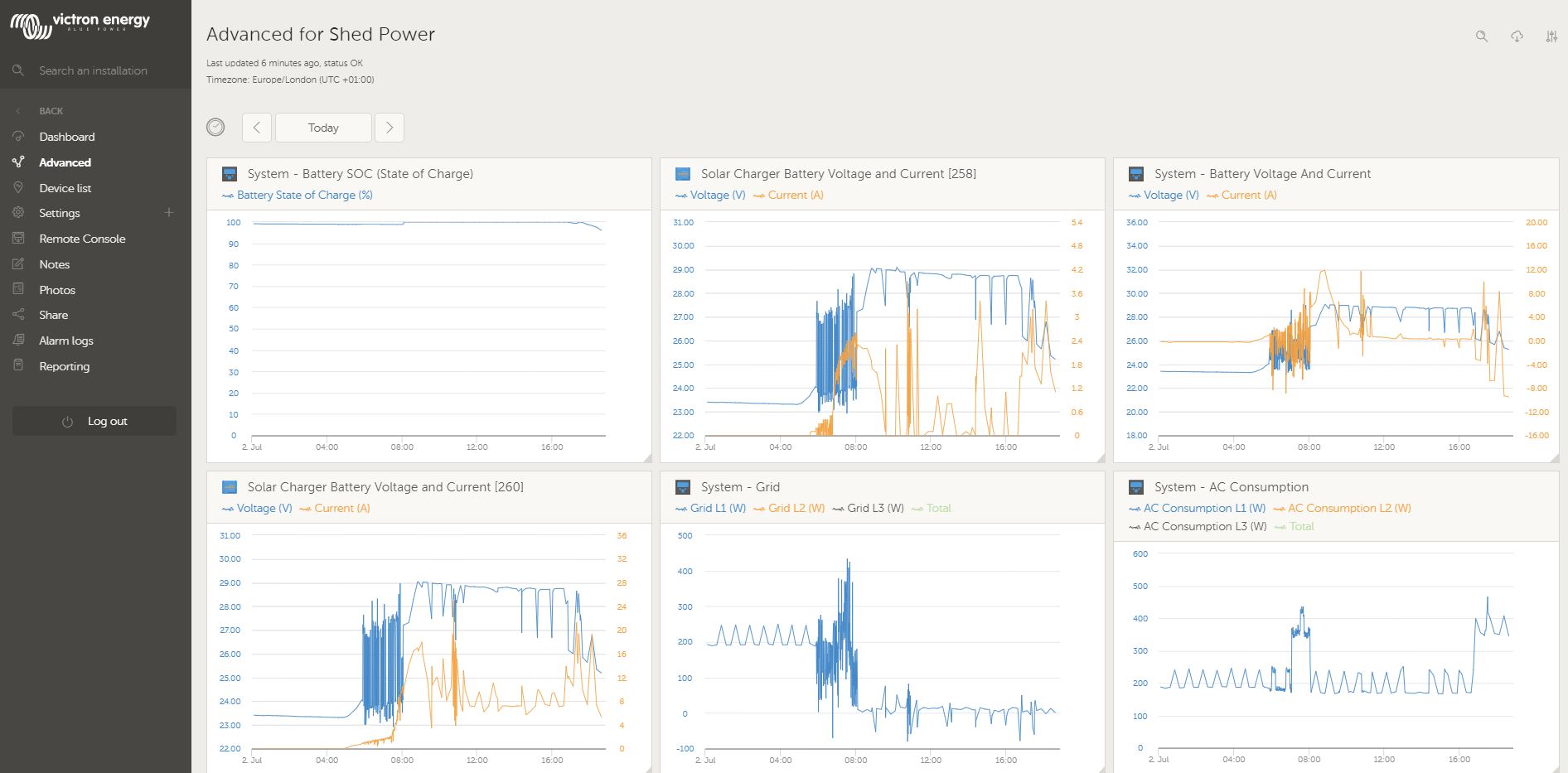Go back using the BACK link
The height and width of the screenshot is (773, 1568).
click(x=51, y=111)
